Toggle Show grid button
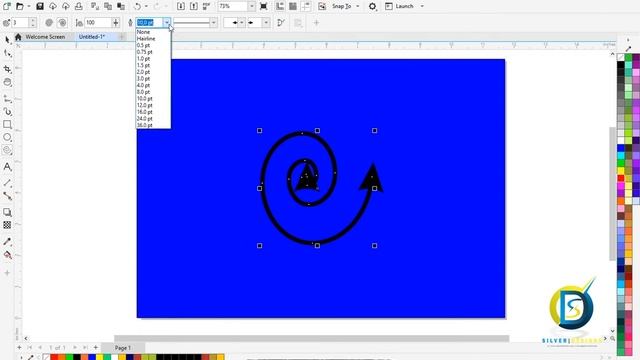 click(293, 6)
